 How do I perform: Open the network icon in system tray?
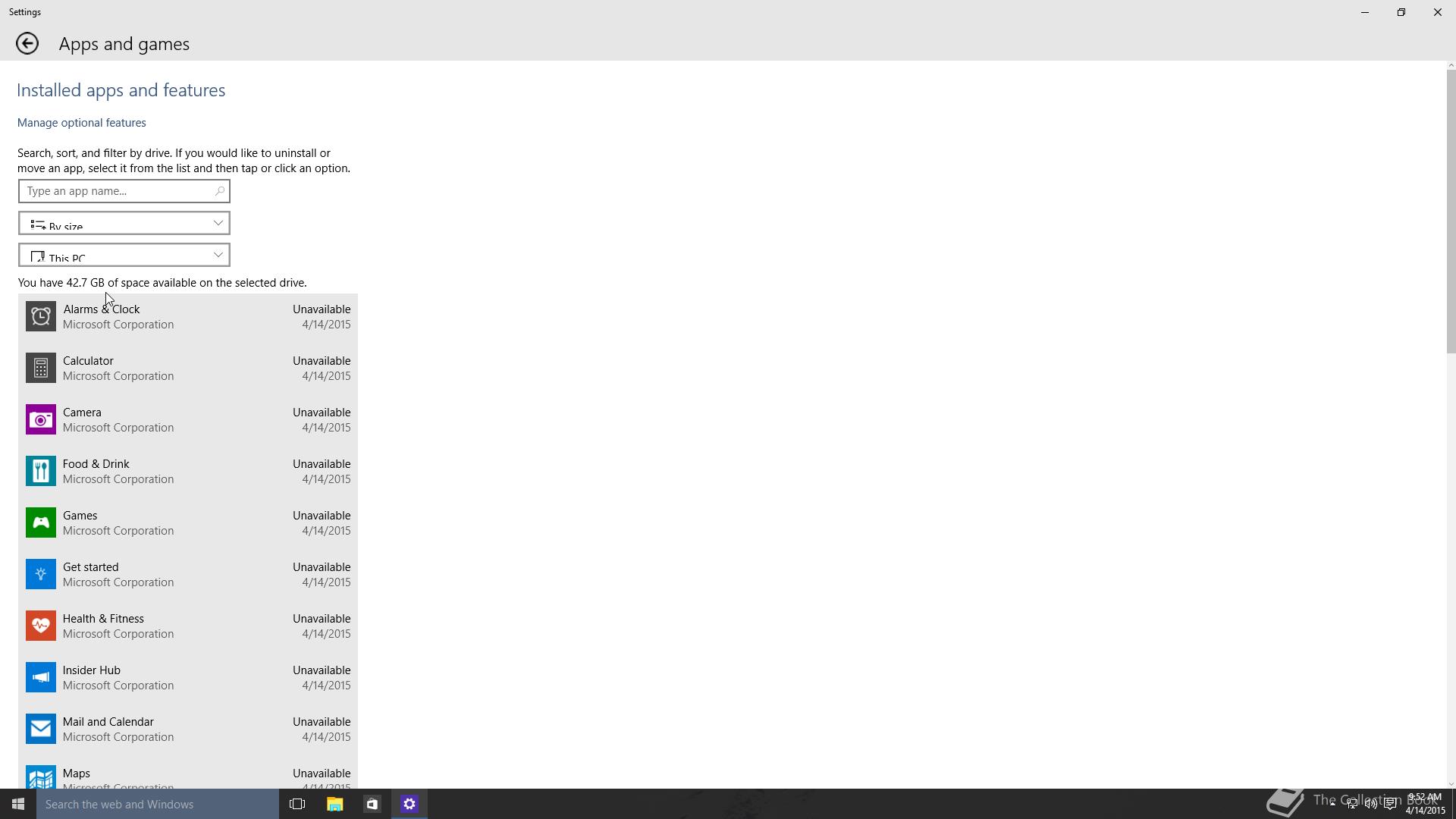coord(1352,804)
